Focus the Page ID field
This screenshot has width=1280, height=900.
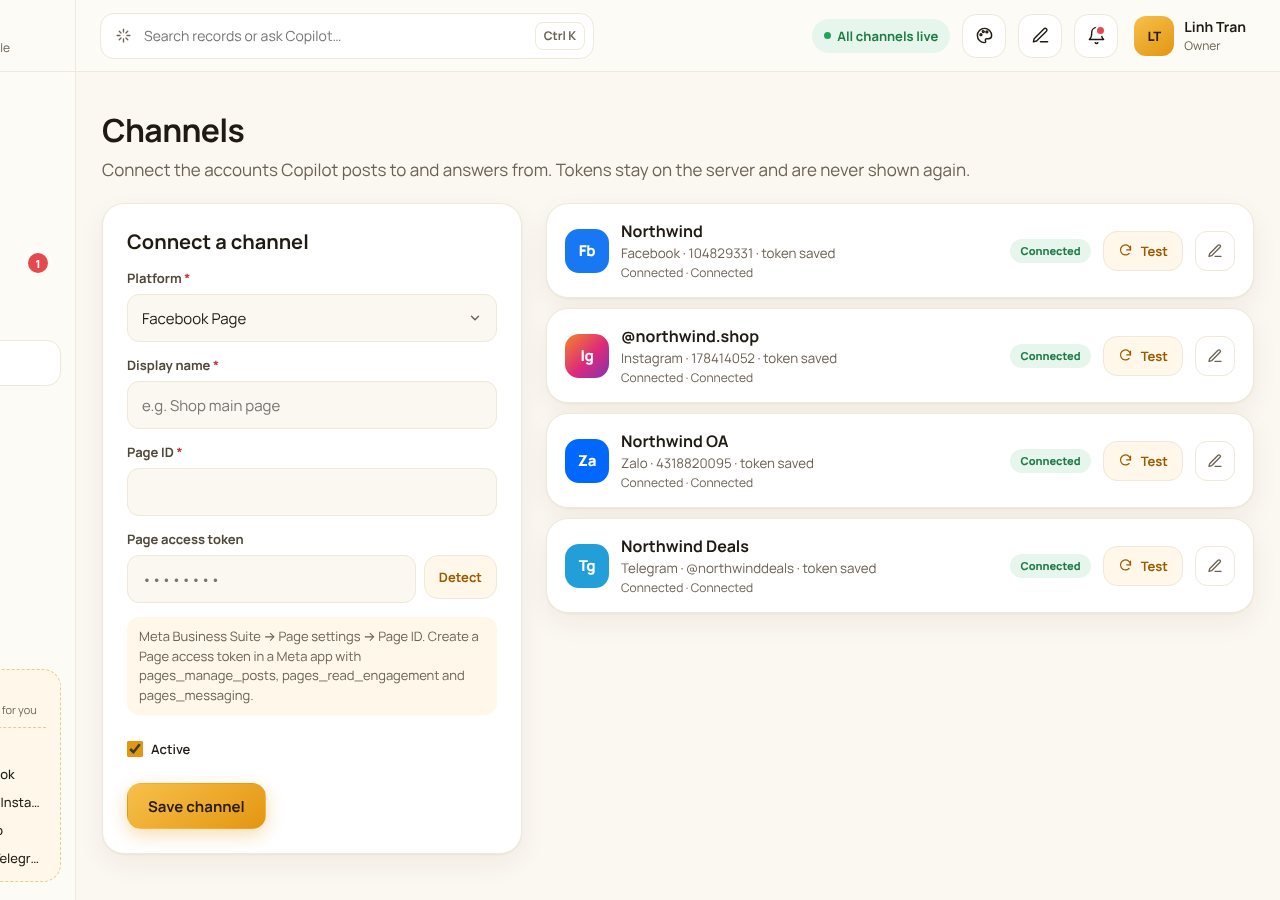coord(312,492)
